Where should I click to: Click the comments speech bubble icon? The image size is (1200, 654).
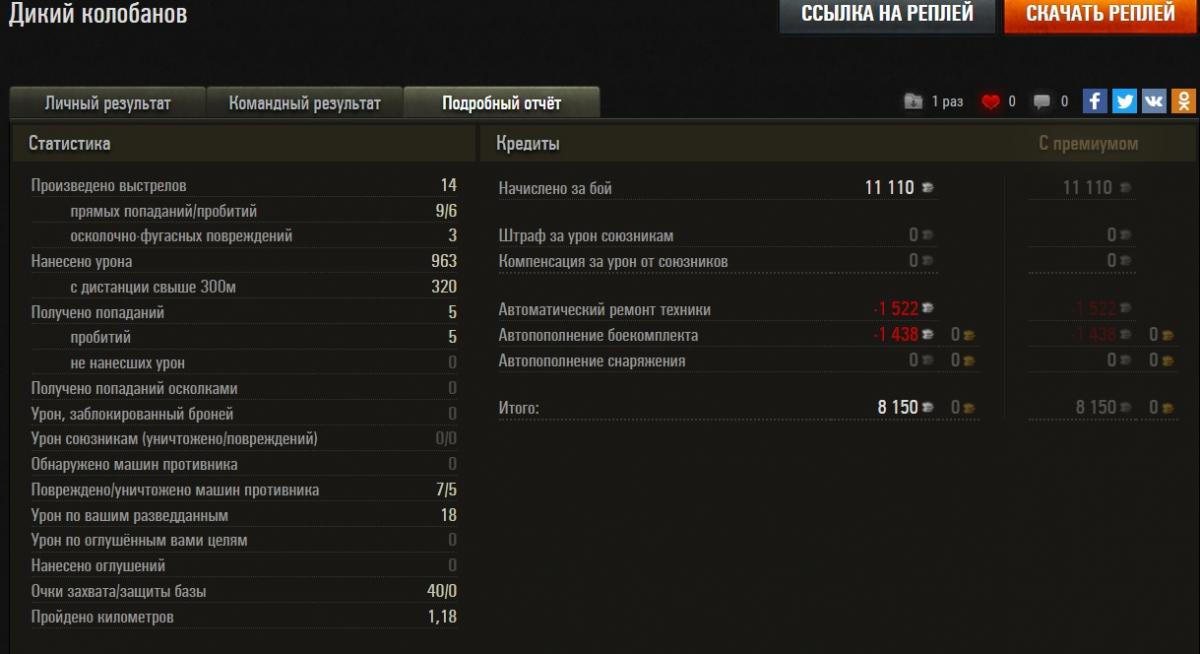coord(1042,101)
